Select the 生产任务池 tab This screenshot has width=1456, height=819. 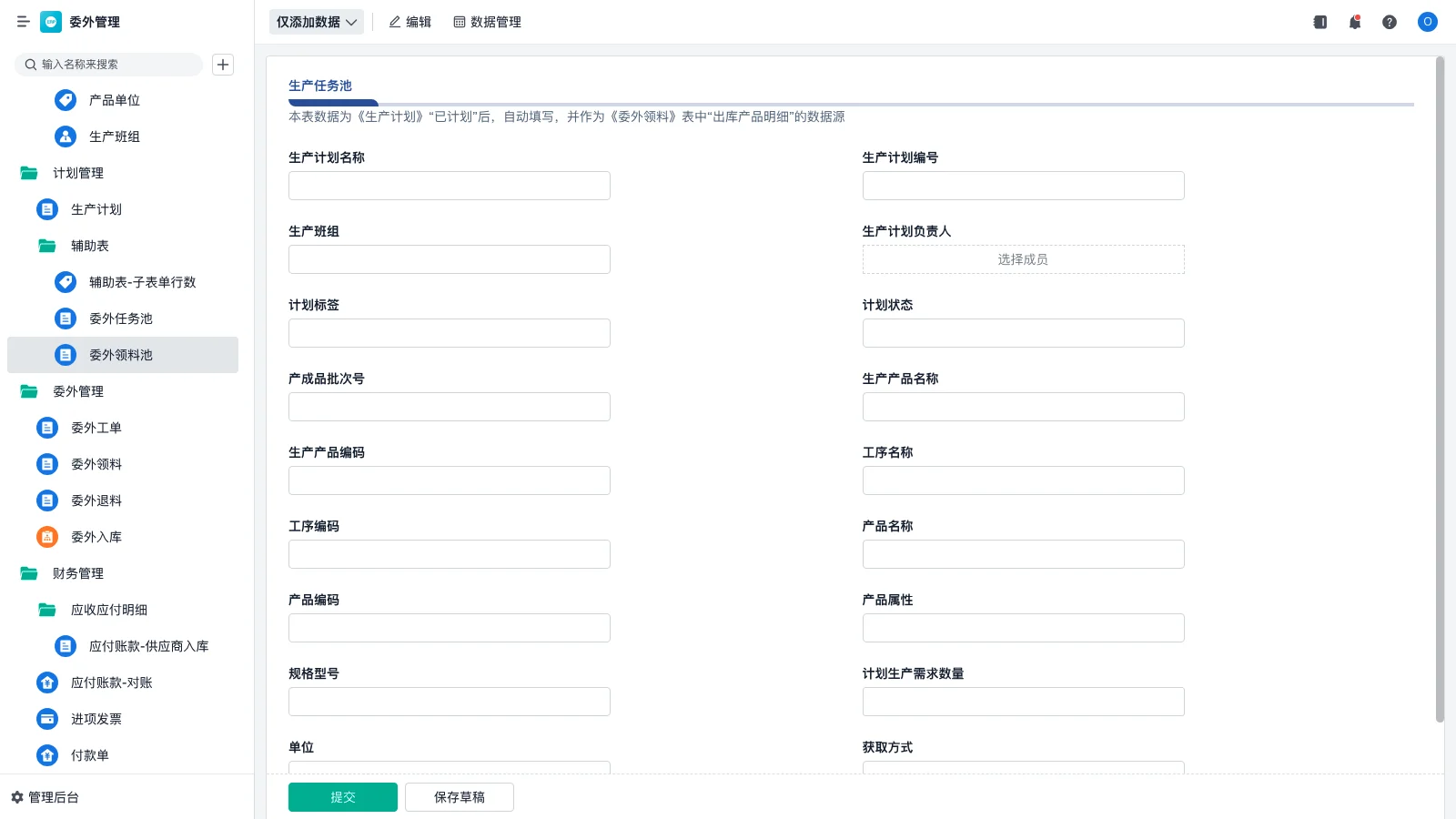320,86
